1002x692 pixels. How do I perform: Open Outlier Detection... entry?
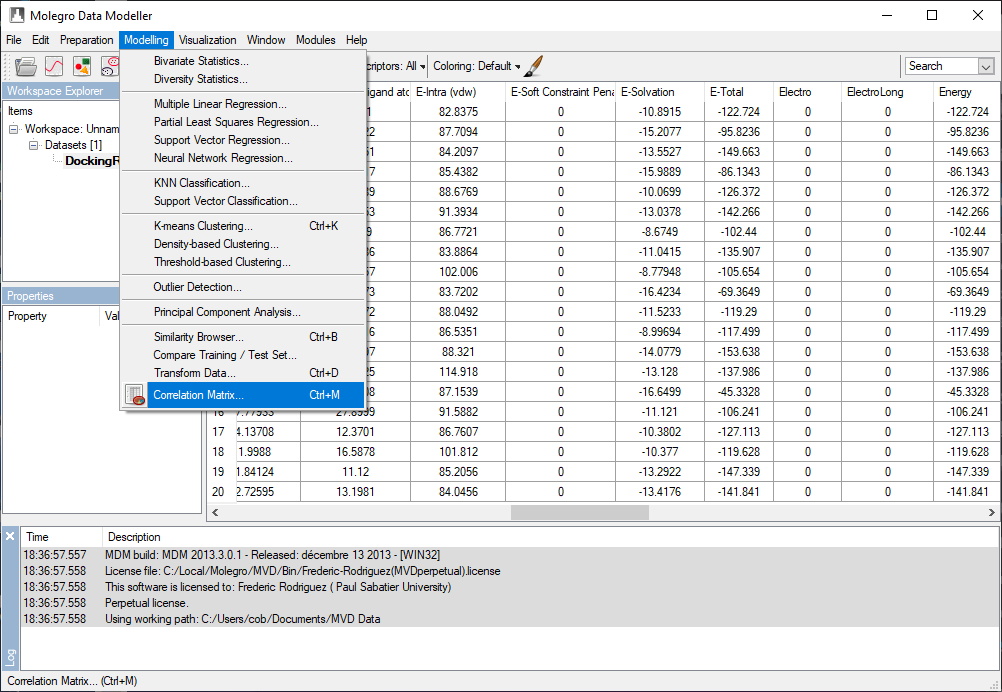pos(243,287)
